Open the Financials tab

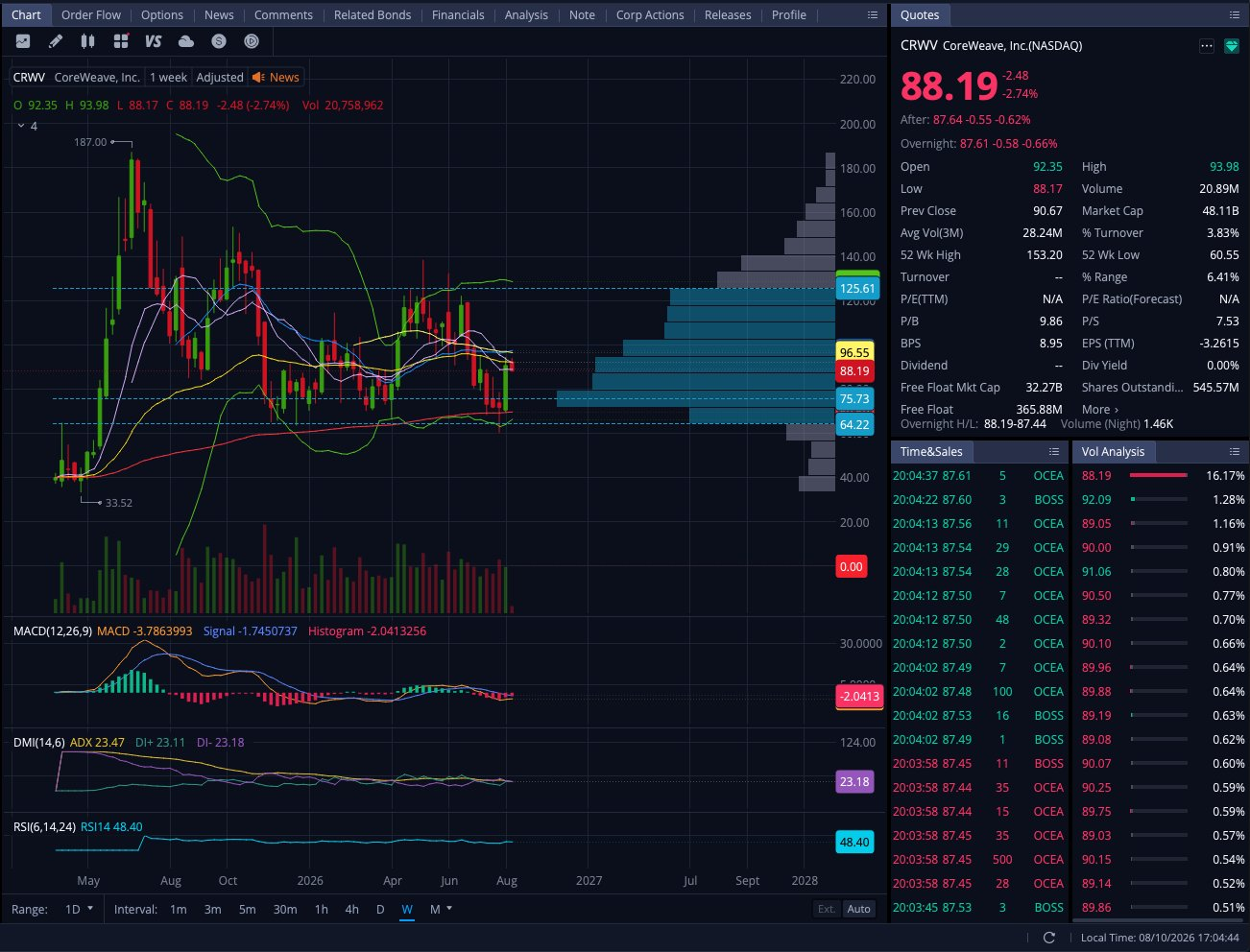458,15
